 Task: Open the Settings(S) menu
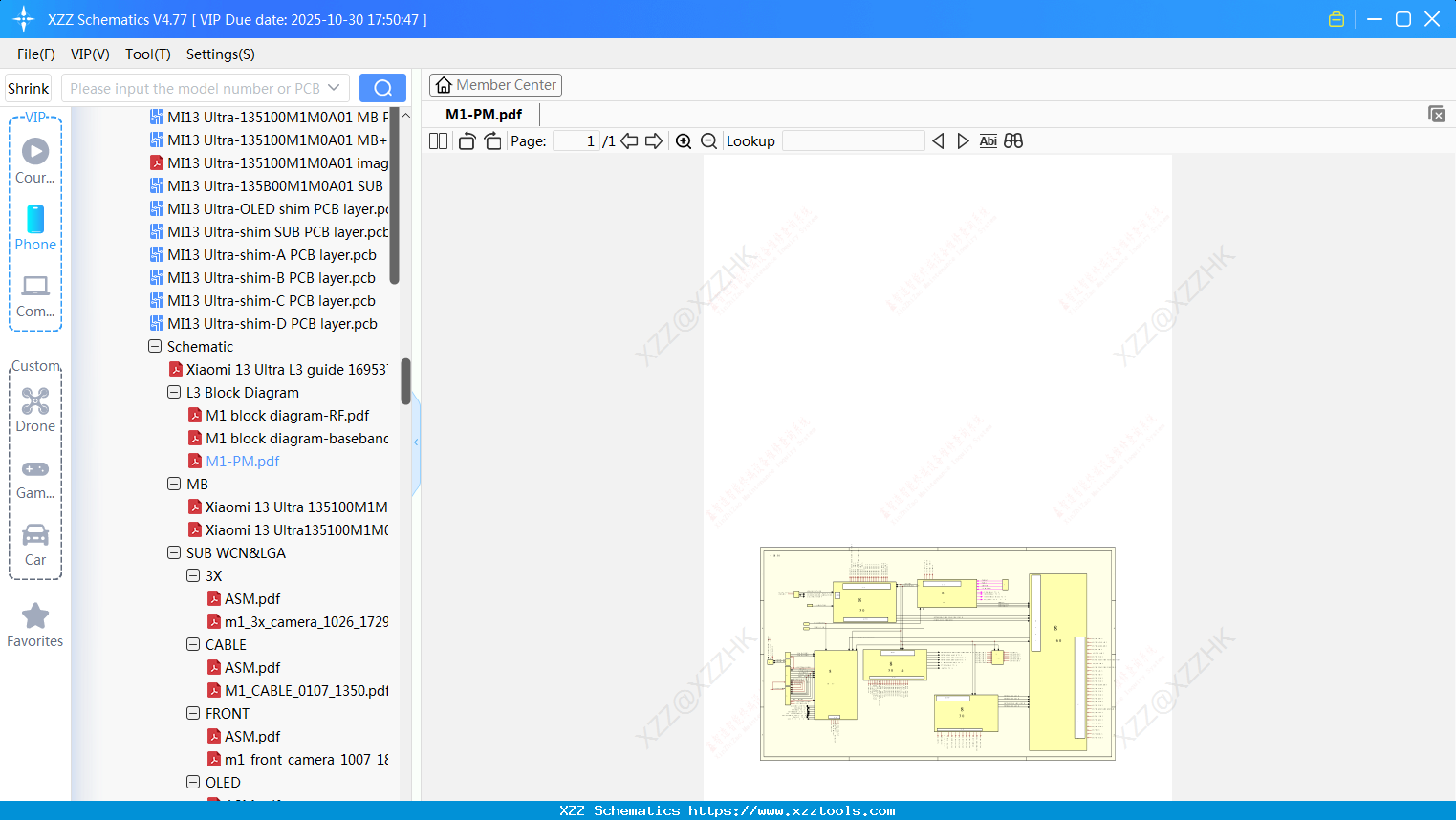coord(221,54)
